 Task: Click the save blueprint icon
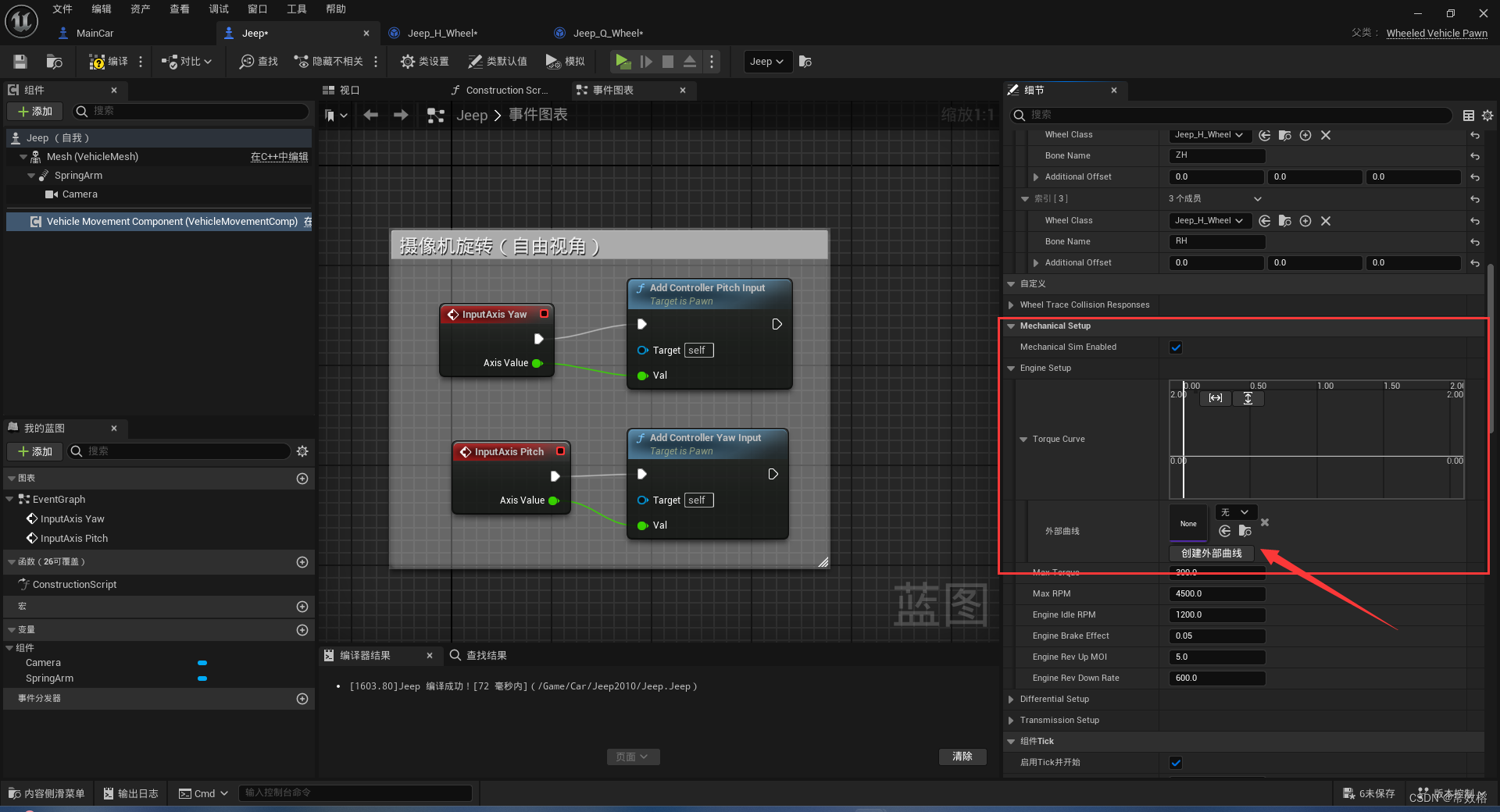[x=21, y=62]
